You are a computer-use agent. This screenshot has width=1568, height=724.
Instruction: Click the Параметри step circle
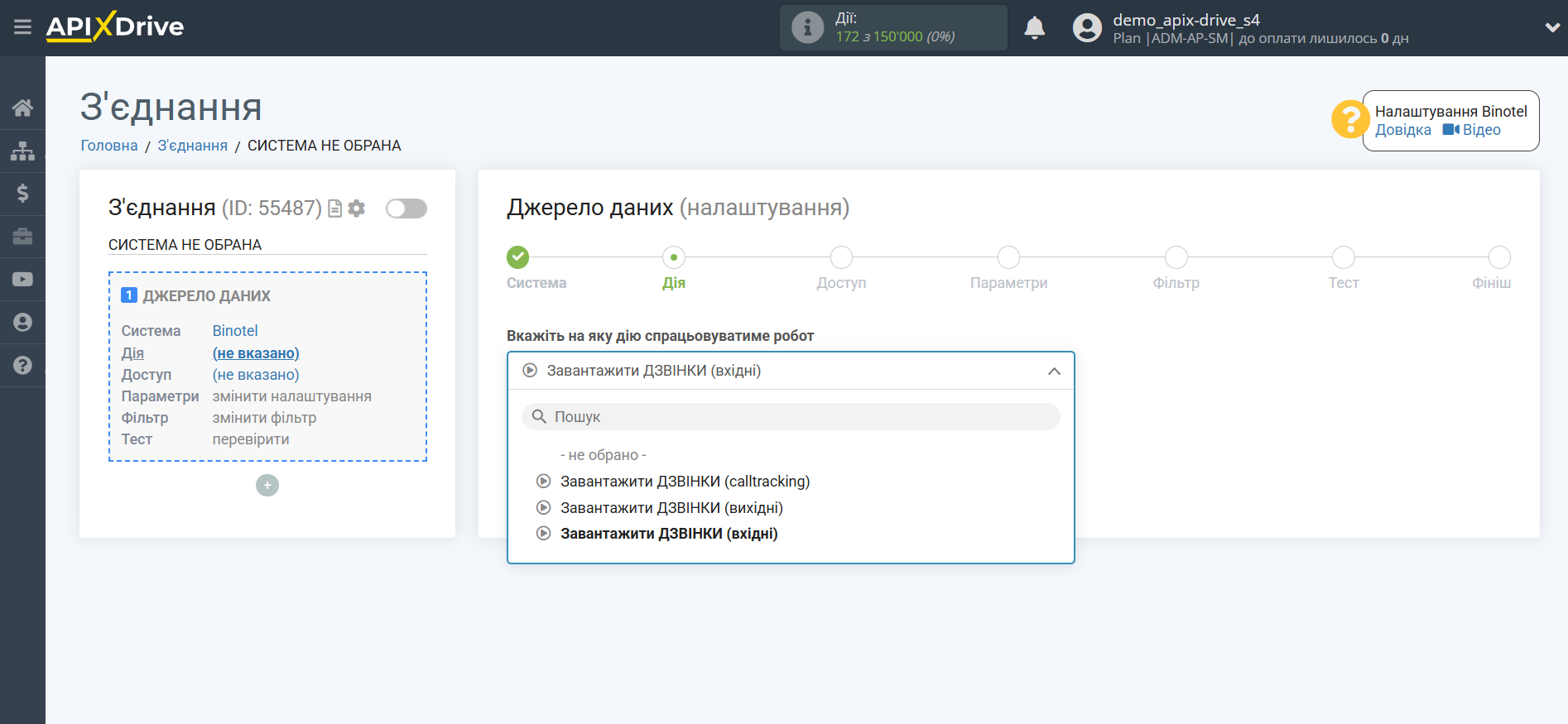(x=1008, y=257)
